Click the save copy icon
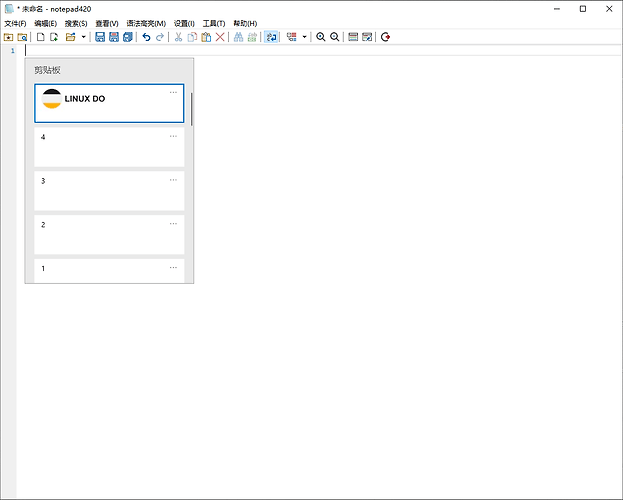The image size is (623, 500). click(128, 37)
